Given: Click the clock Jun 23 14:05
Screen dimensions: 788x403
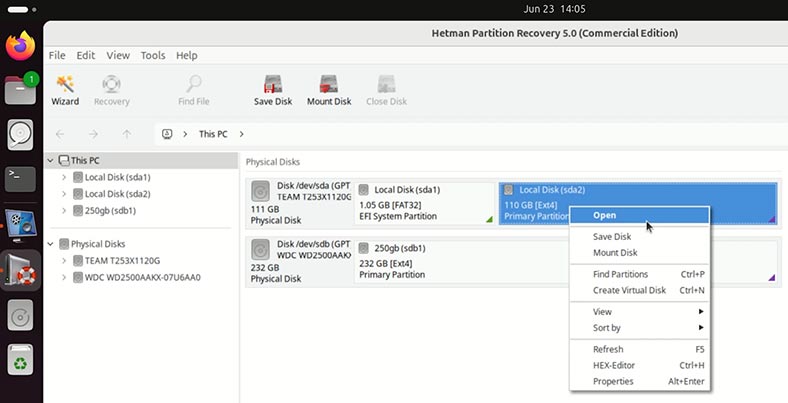Looking at the screenshot, I should [554, 9].
